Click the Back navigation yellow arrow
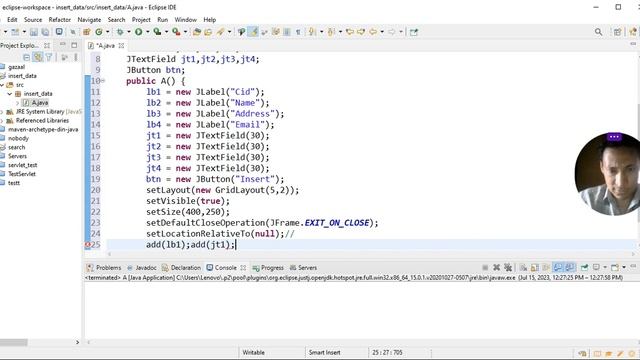This screenshot has width=640, height=360. tap(373, 32)
